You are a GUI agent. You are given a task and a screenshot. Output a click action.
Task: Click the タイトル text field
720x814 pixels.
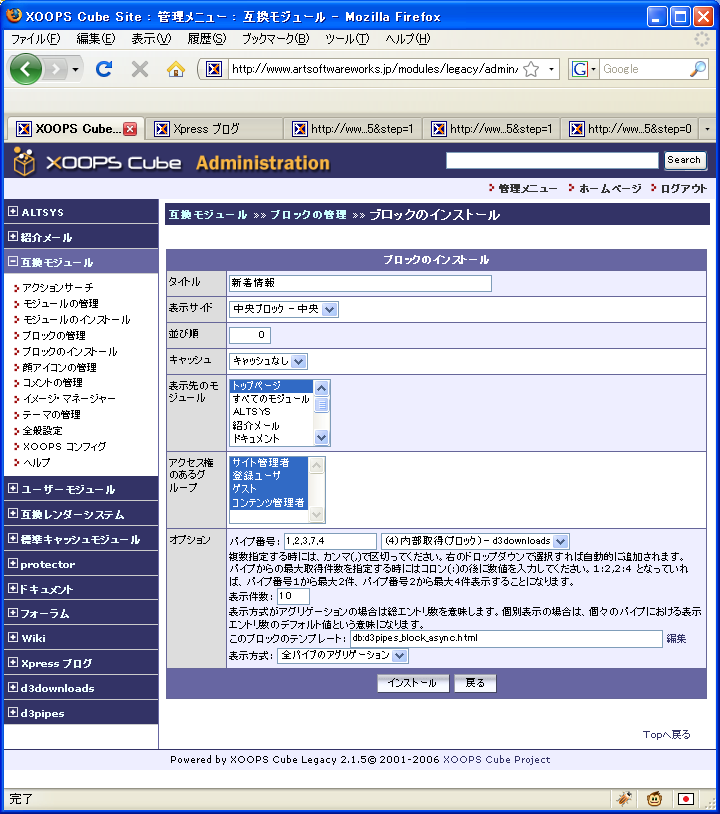pyautogui.click(x=360, y=283)
